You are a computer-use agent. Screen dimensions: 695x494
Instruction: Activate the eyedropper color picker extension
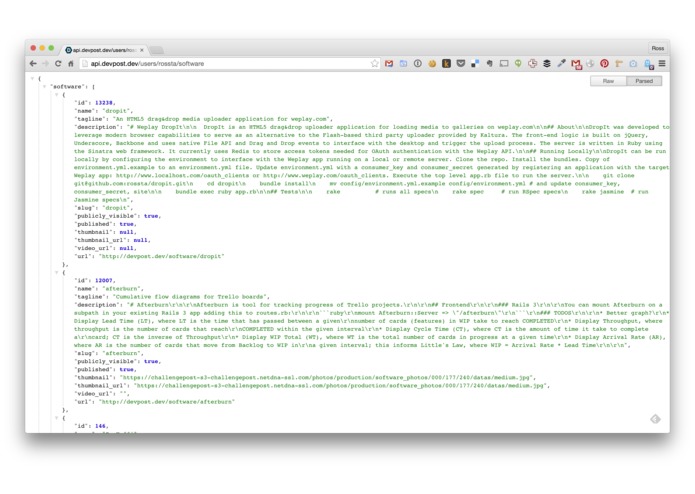pos(561,63)
